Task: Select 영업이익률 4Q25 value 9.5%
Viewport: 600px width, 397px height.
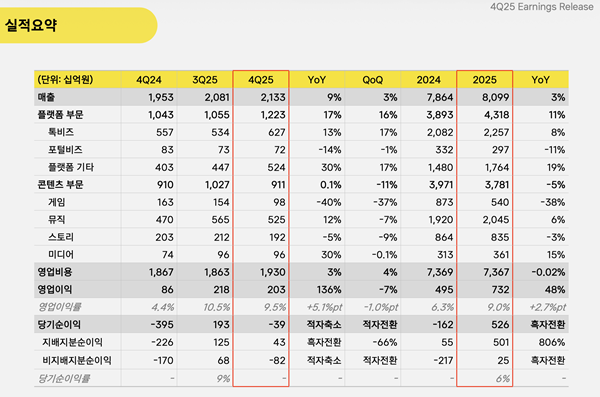Action: [x=275, y=307]
